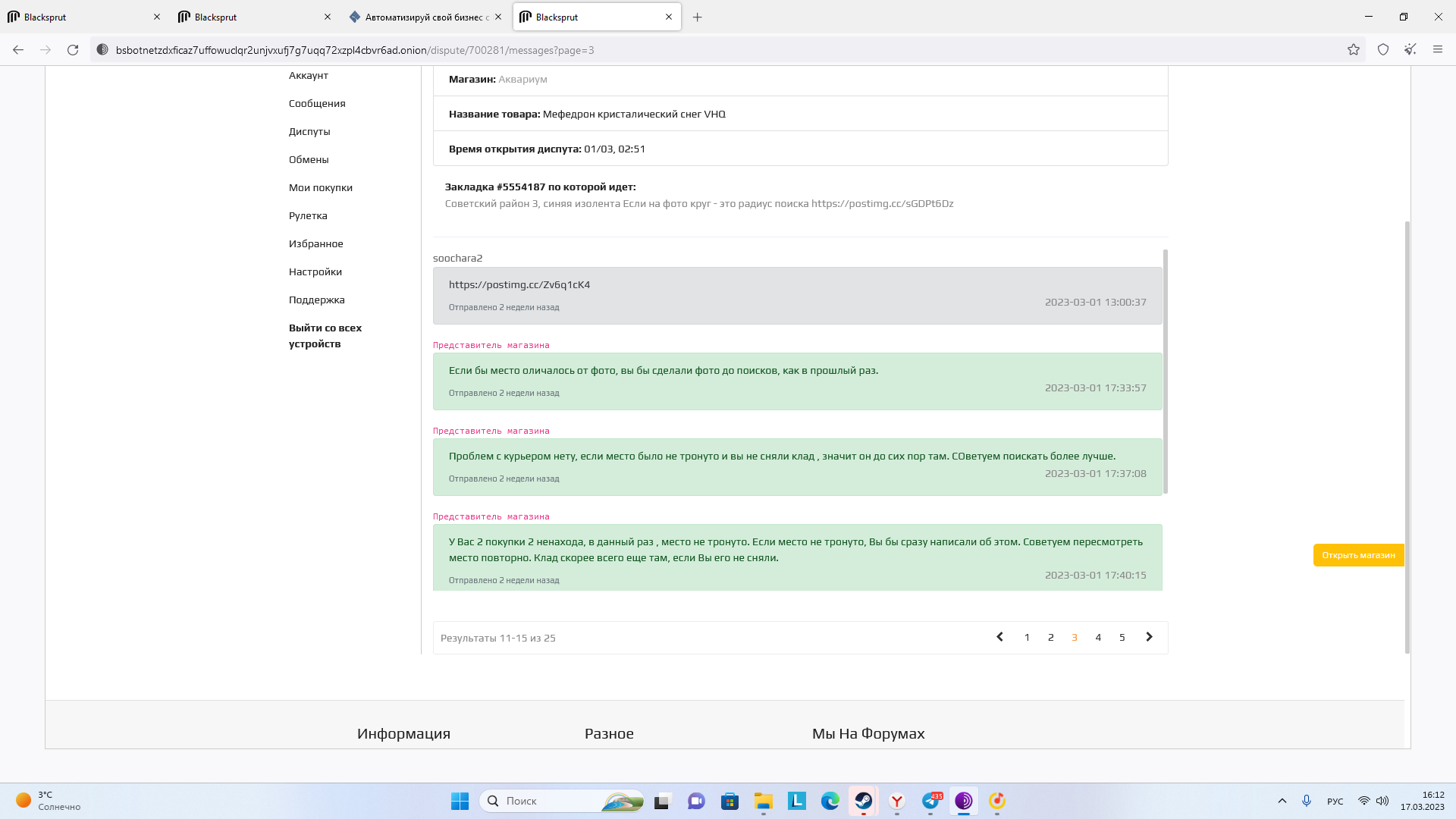The height and width of the screenshot is (819, 1456).
Task: Go to page 1 of messages
Action: [x=1027, y=637]
